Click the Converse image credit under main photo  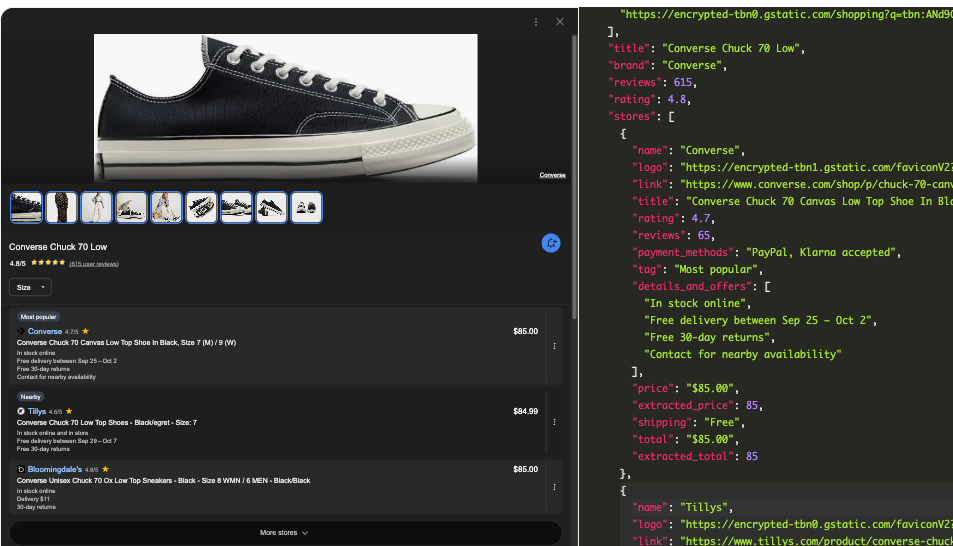coord(552,175)
